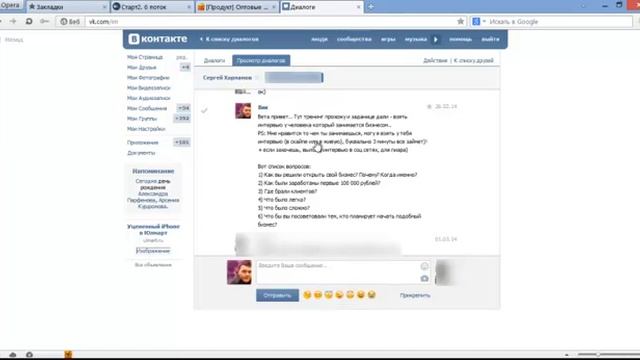Focus the vk.com address bar
640x360 pixels.
tap(269, 22)
